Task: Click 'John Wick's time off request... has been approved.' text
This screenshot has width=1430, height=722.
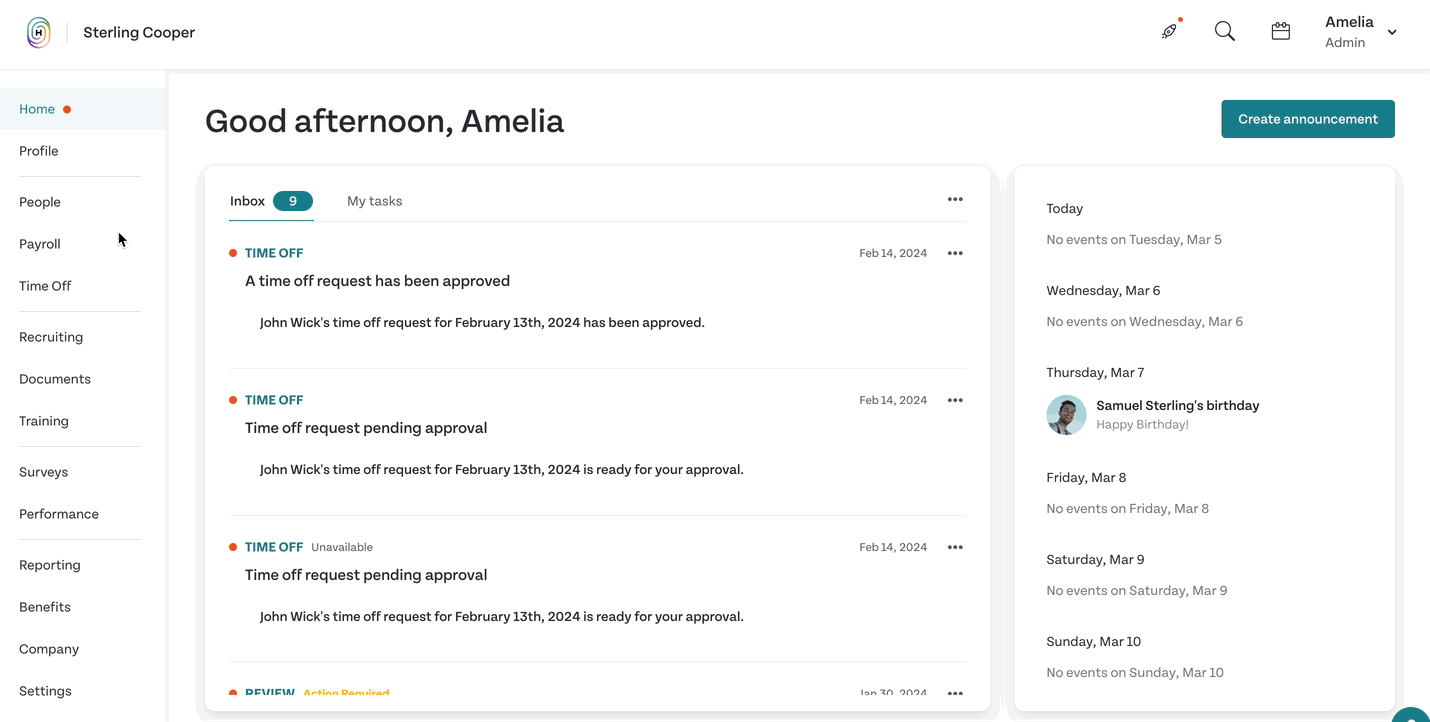Action: [x=482, y=323]
